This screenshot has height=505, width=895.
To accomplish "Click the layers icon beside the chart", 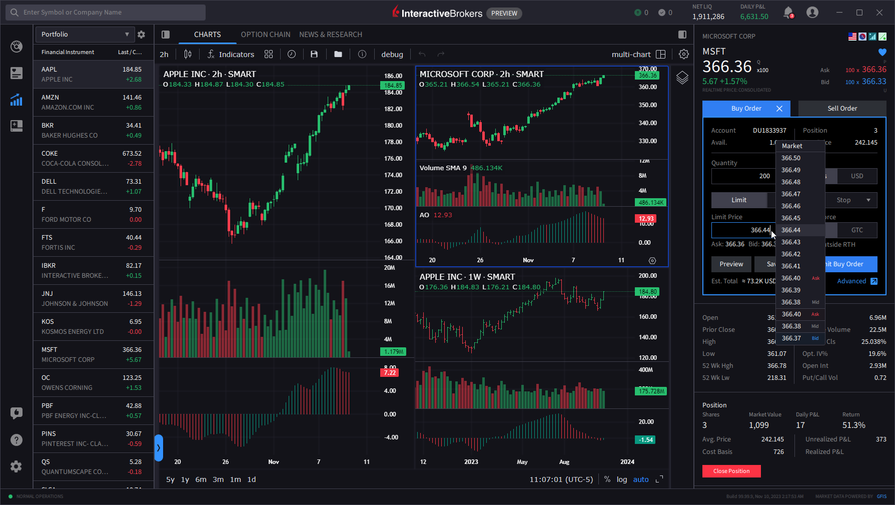I will pyautogui.click(x=683, y=78).
